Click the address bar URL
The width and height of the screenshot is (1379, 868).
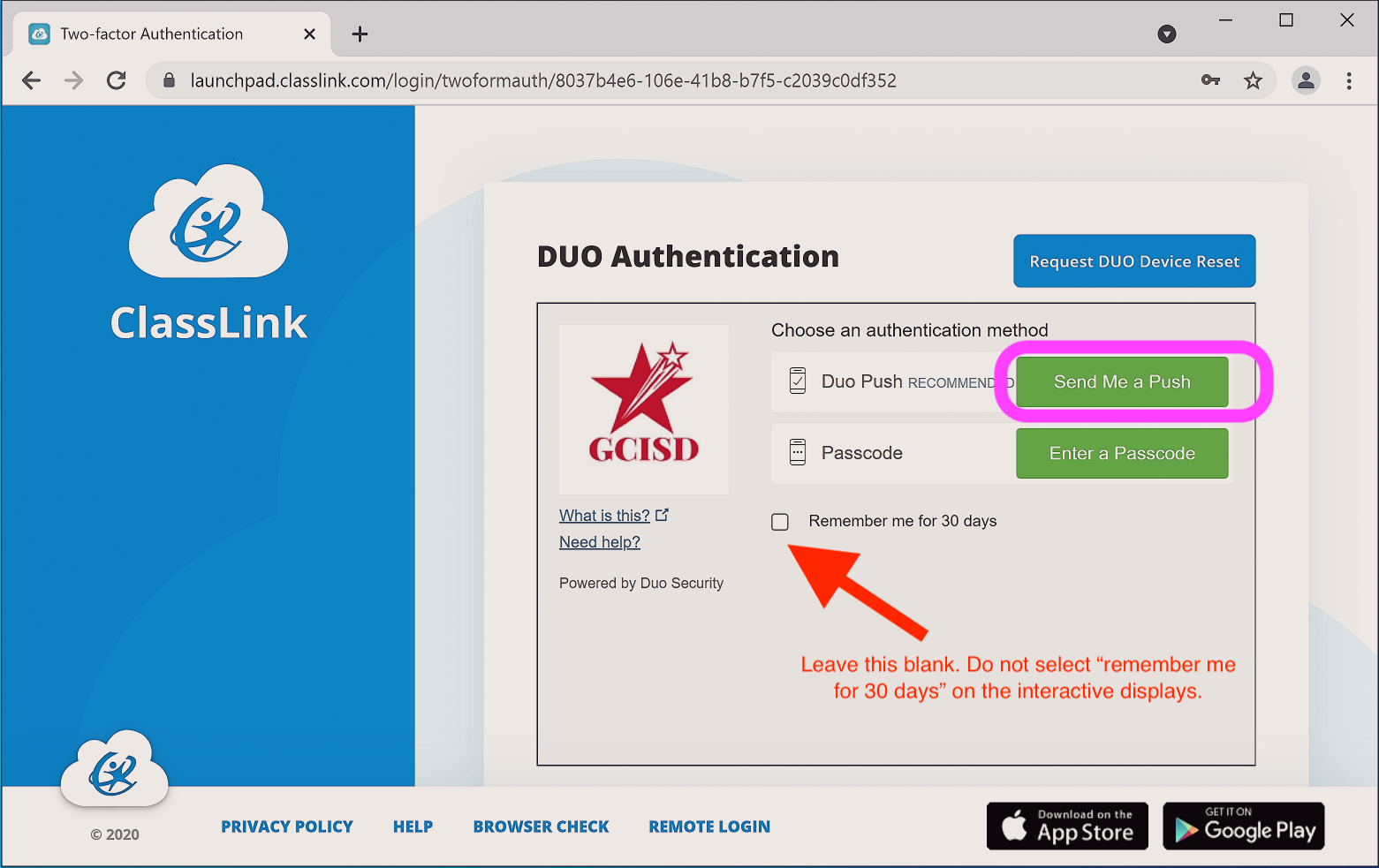[543, 80]
